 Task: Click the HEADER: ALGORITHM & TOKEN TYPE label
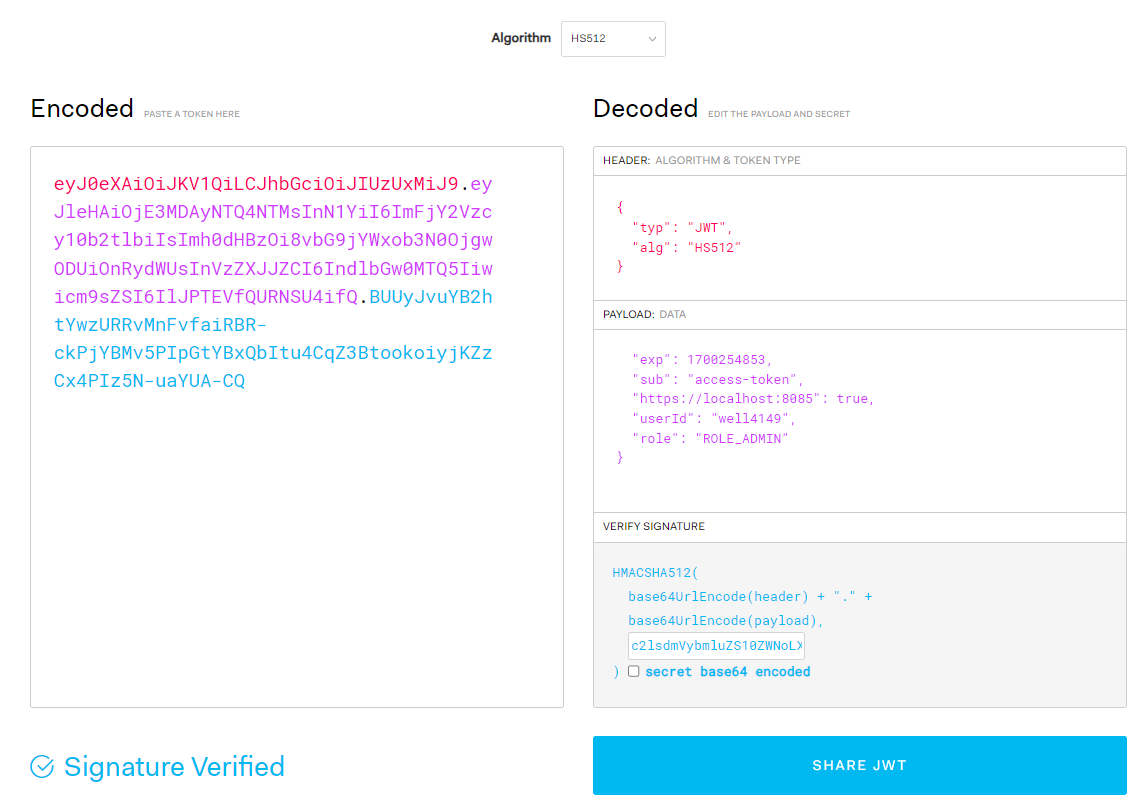701,160
